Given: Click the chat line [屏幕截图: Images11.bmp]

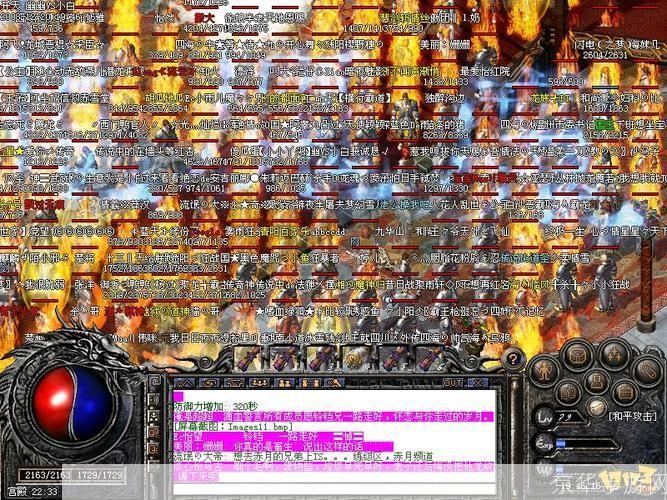Looking at the screenshot, I should tap(233, 426).
